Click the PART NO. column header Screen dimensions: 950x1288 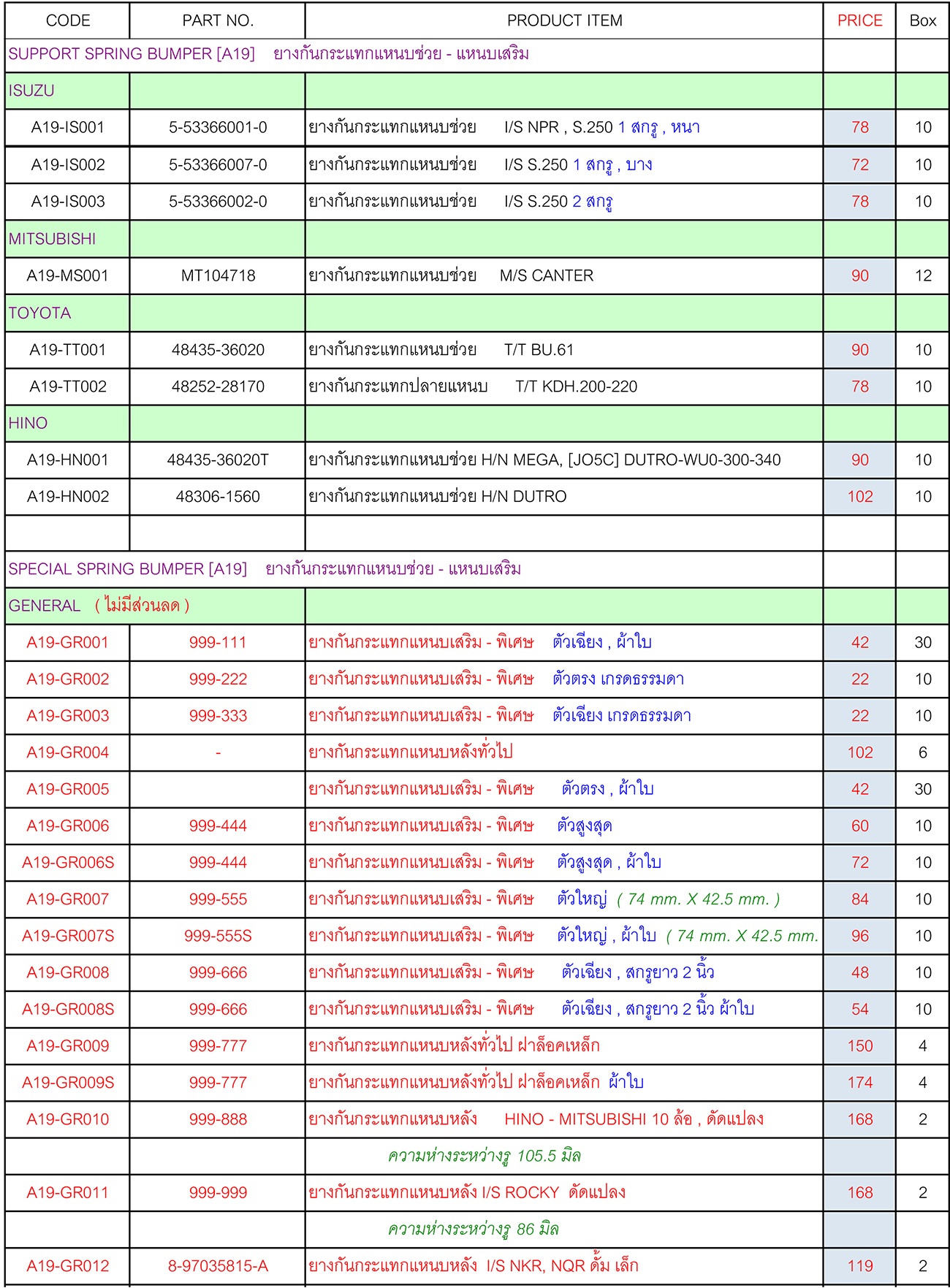(x=218, y=20)
